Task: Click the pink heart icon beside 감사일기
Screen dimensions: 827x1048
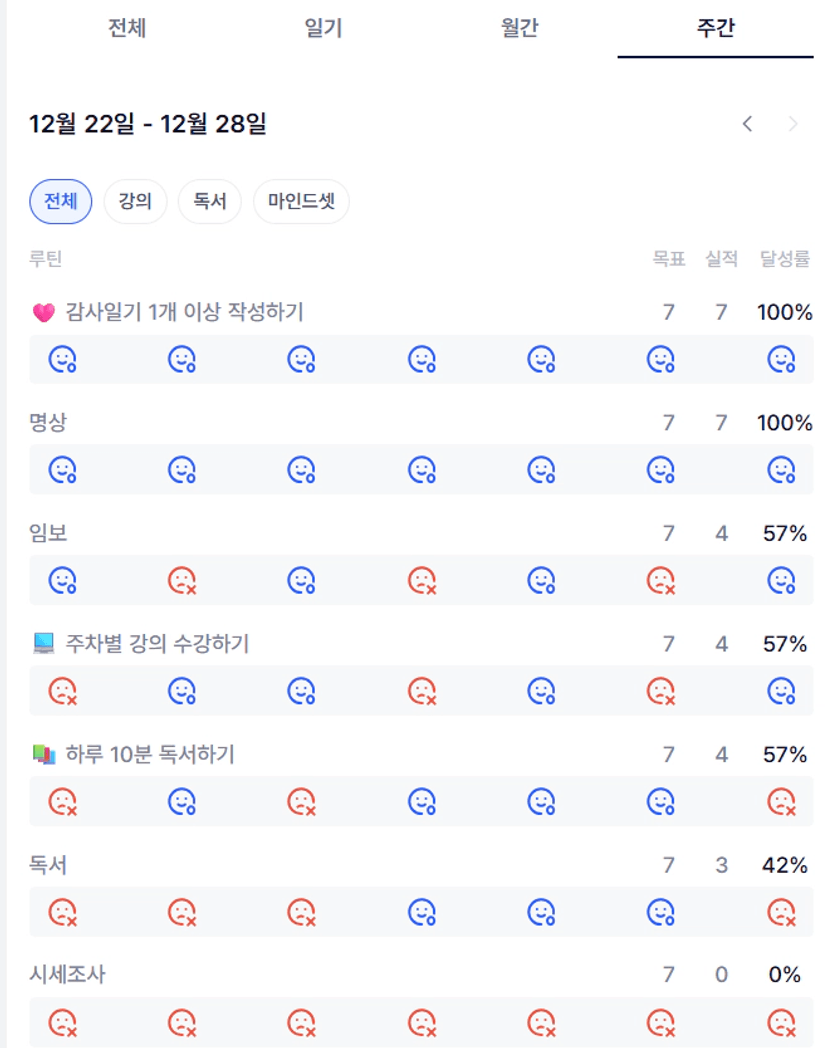Action: pyautogui.click(x=43, y=313)
